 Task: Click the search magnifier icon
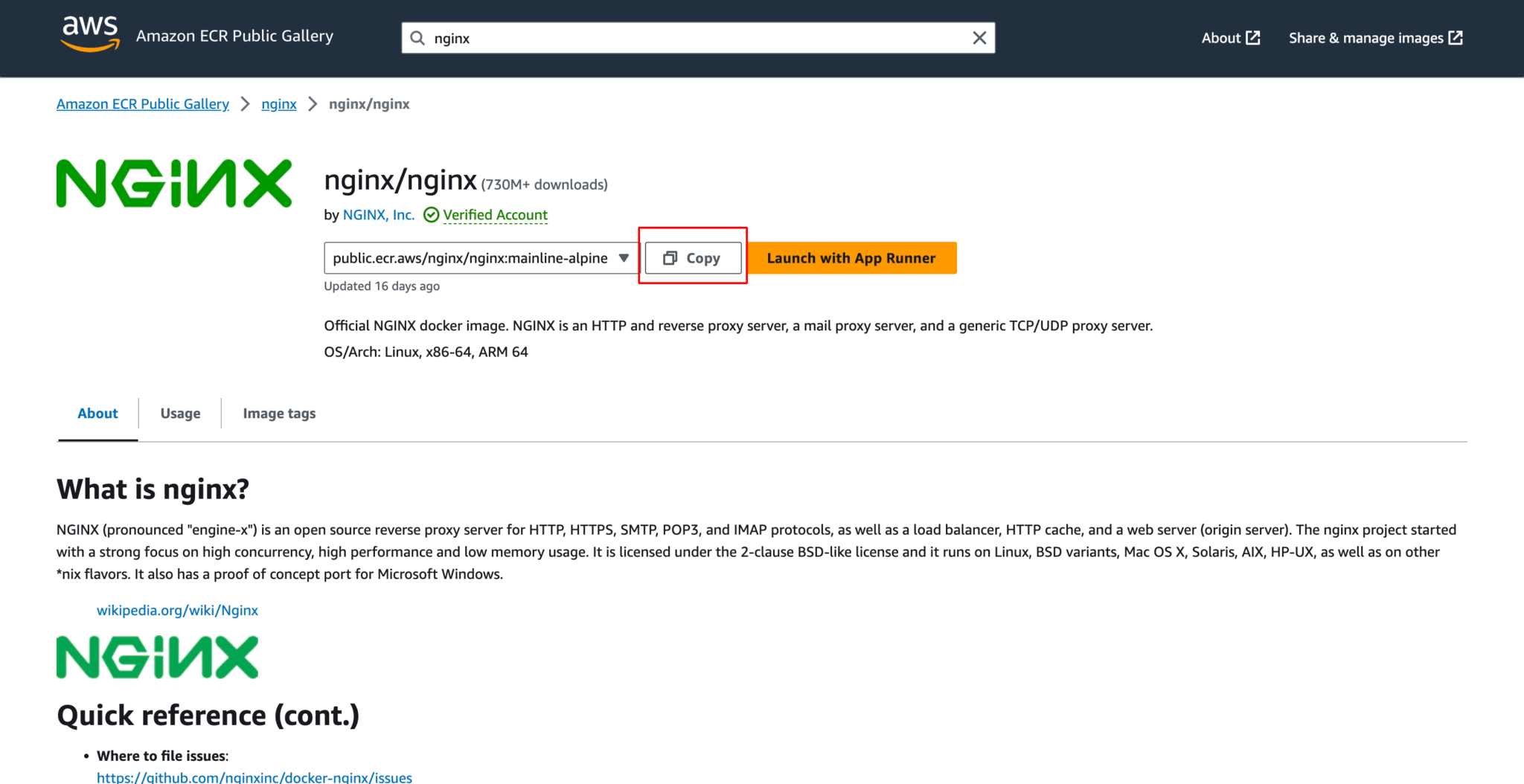417,38
